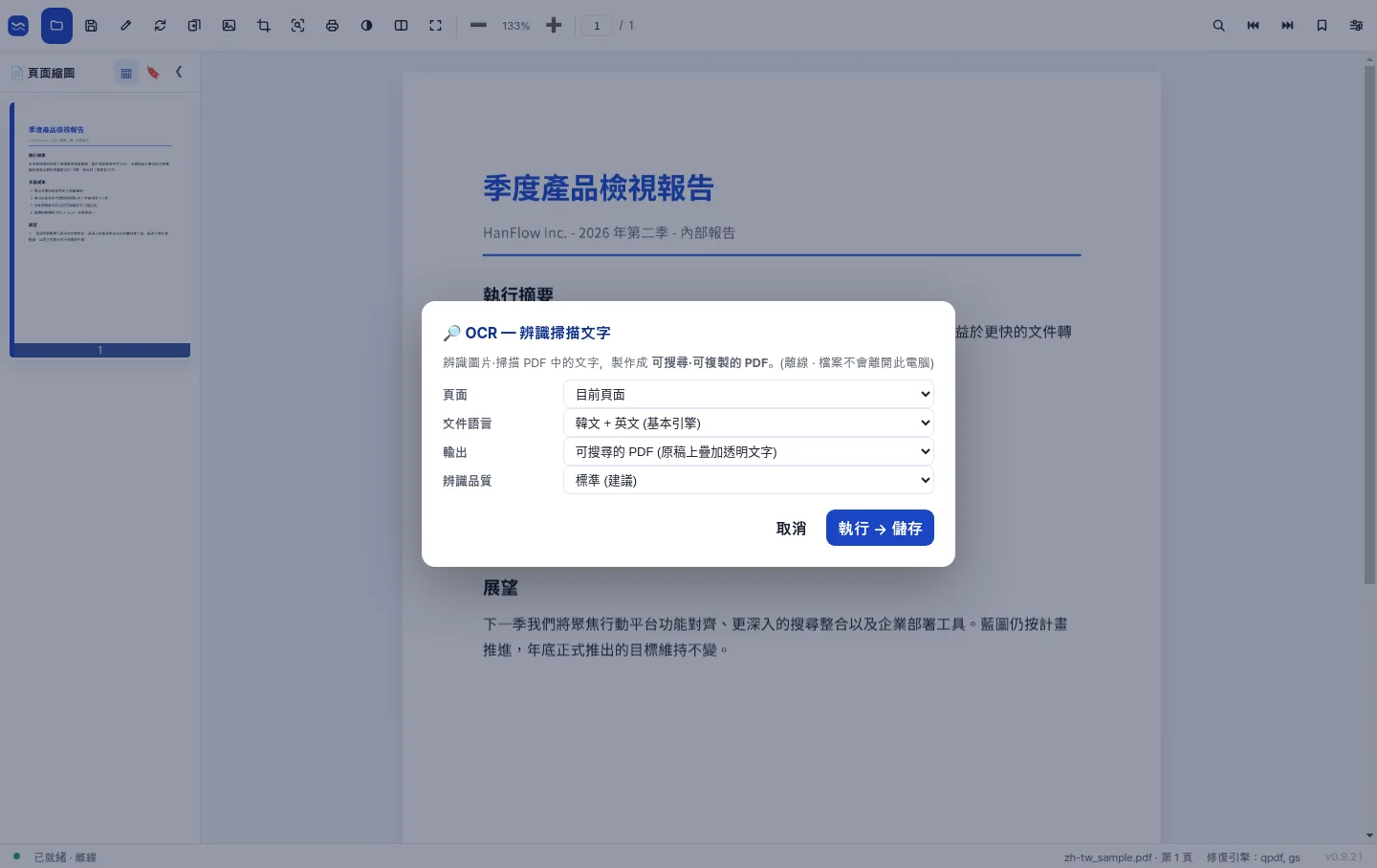
Task: Collapse the sidebar with the chevron
Action: pyautogui.click(x=179, y=73)
